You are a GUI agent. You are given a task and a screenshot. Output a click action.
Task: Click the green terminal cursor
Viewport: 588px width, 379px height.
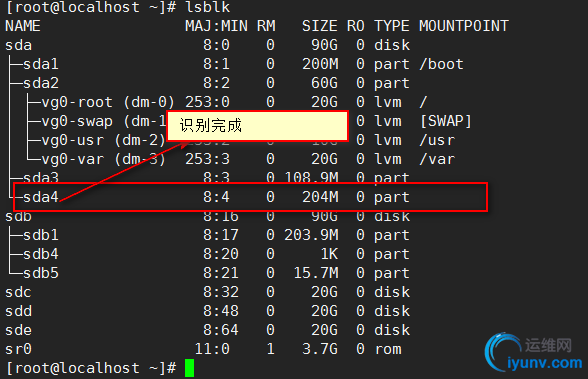pyautogui.click(x=189, y=368)
